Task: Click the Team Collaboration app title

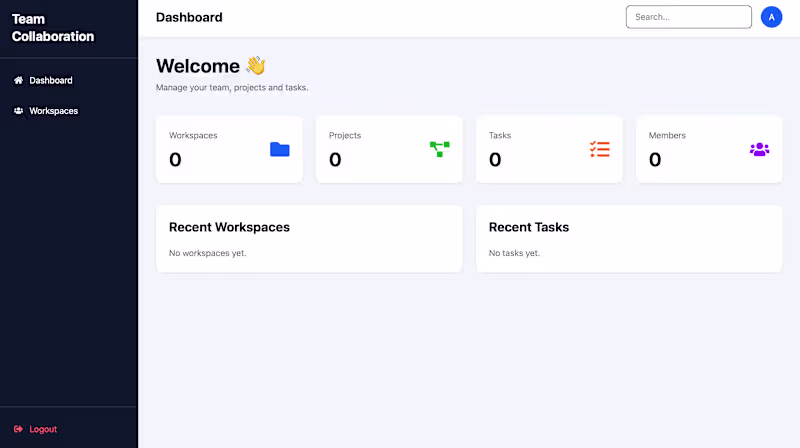Action: point(53,28)
